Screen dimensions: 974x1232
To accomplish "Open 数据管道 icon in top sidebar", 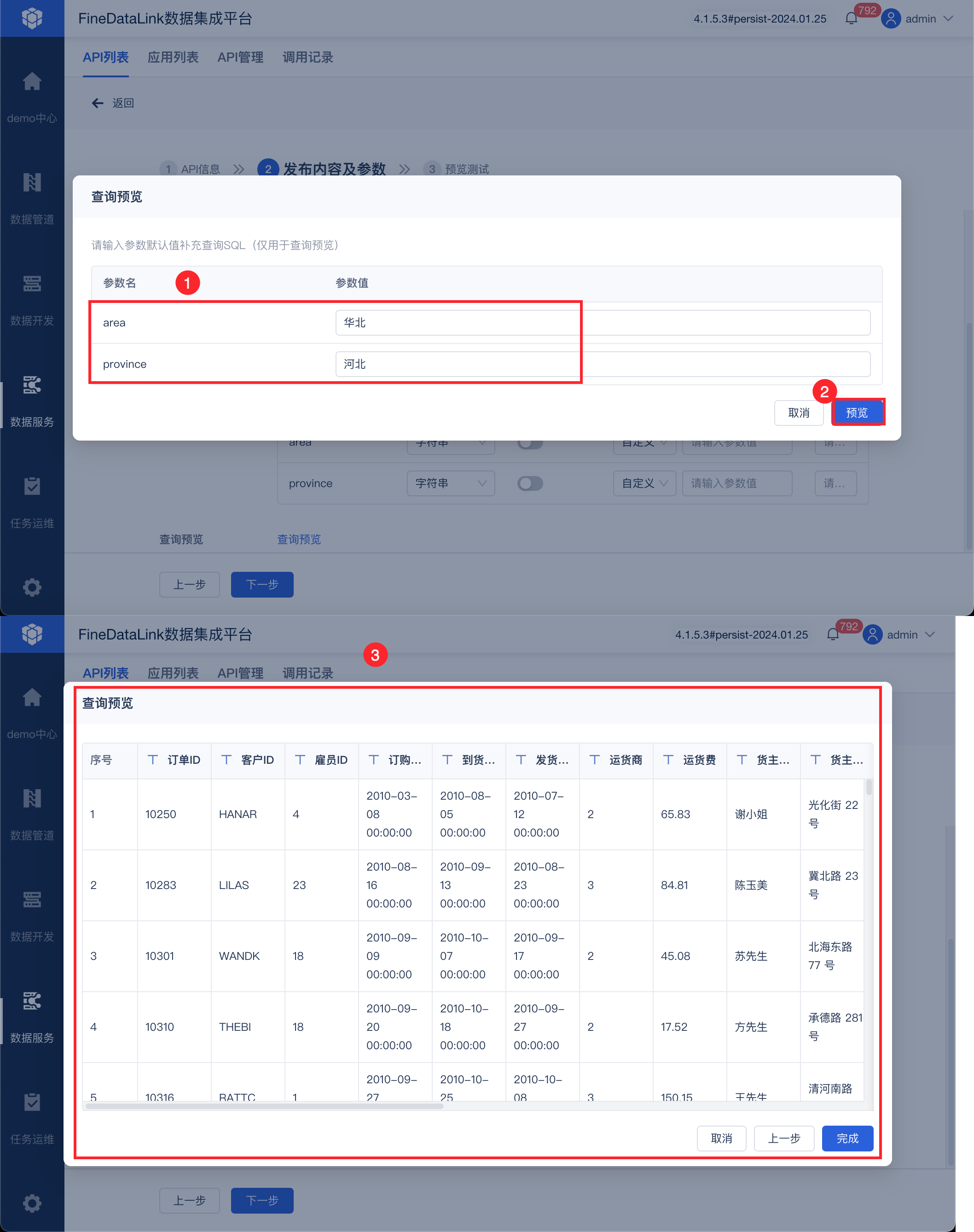I will (32, 182).
